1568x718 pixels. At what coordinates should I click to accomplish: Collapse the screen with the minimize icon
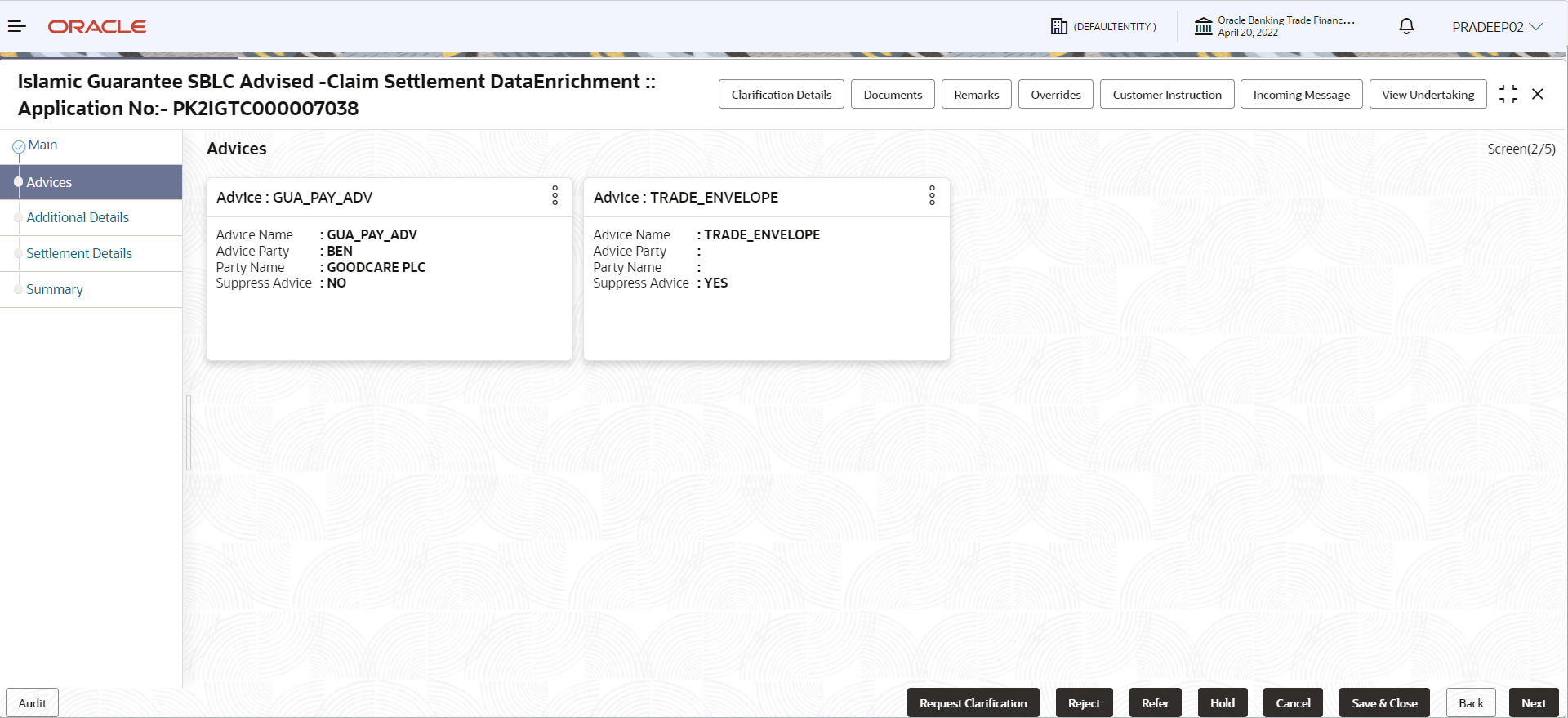pyautogui.click(x=1508, y=94)
